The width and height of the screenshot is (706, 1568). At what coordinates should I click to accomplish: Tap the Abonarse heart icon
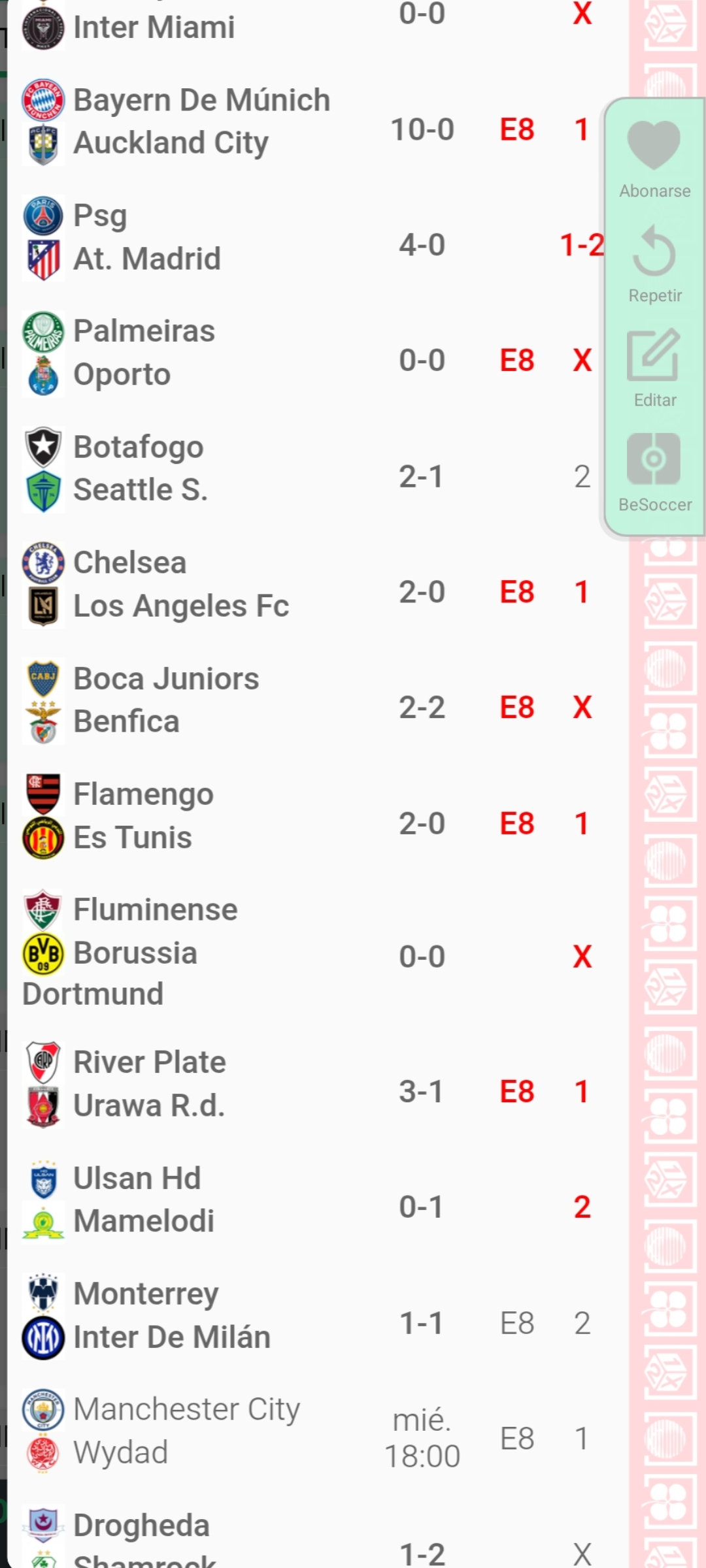pos(654,145)
